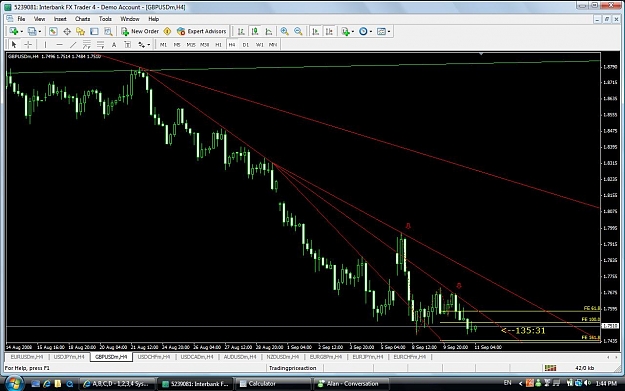
Task: Toggle chart auto scroll
Action: [316, 31]
